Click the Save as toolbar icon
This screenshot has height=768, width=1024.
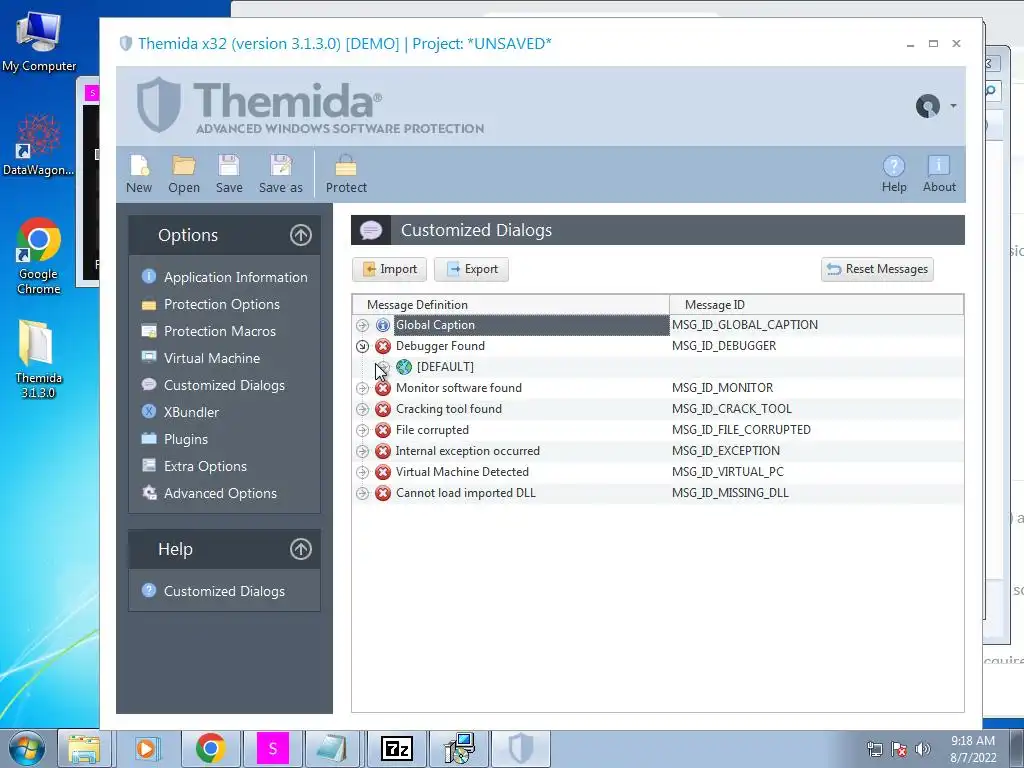(281, 174)
